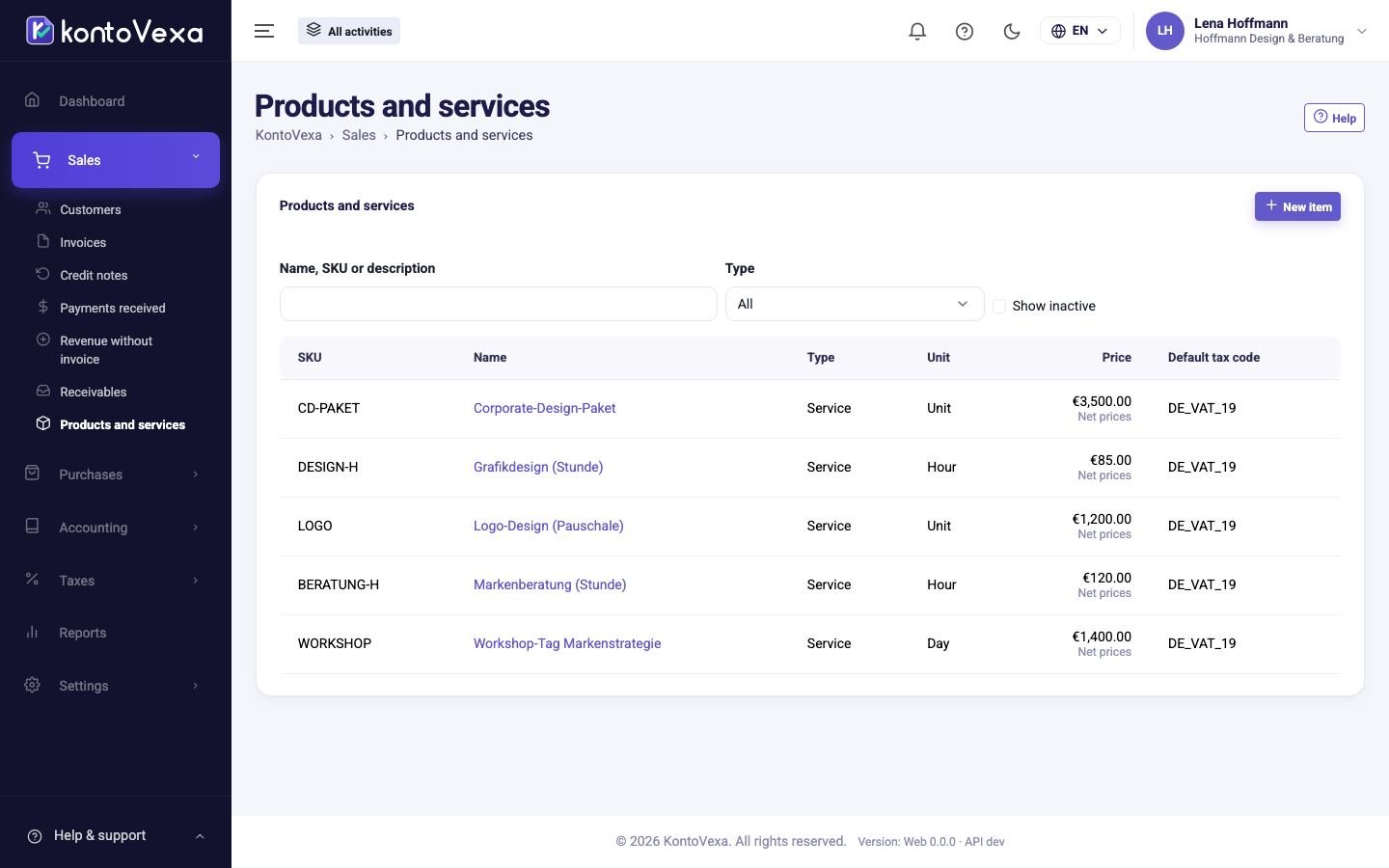Click the Settings gear icon
Screen dimensions: 1389x868
[x=32, y=685]
